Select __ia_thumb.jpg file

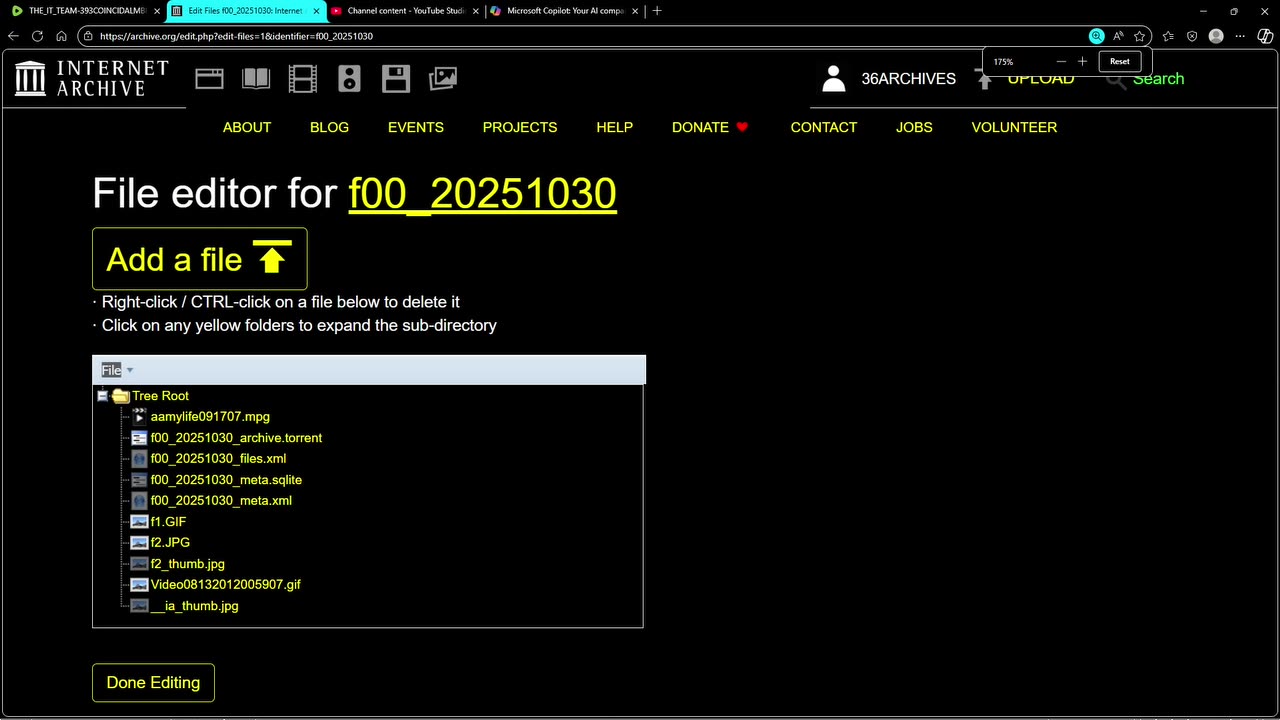tap(194, 606)
